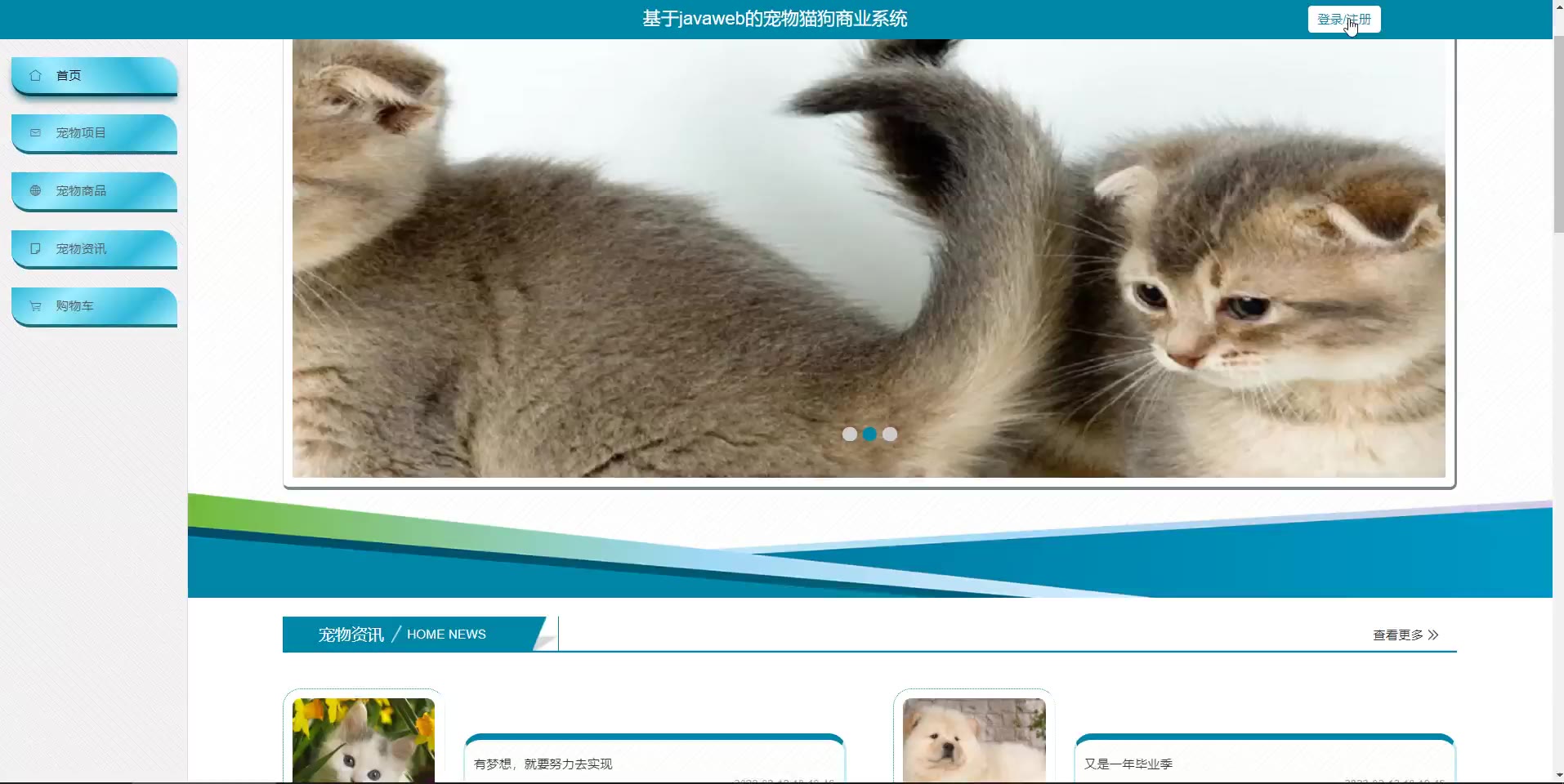Click the kitten banner image

869,258
